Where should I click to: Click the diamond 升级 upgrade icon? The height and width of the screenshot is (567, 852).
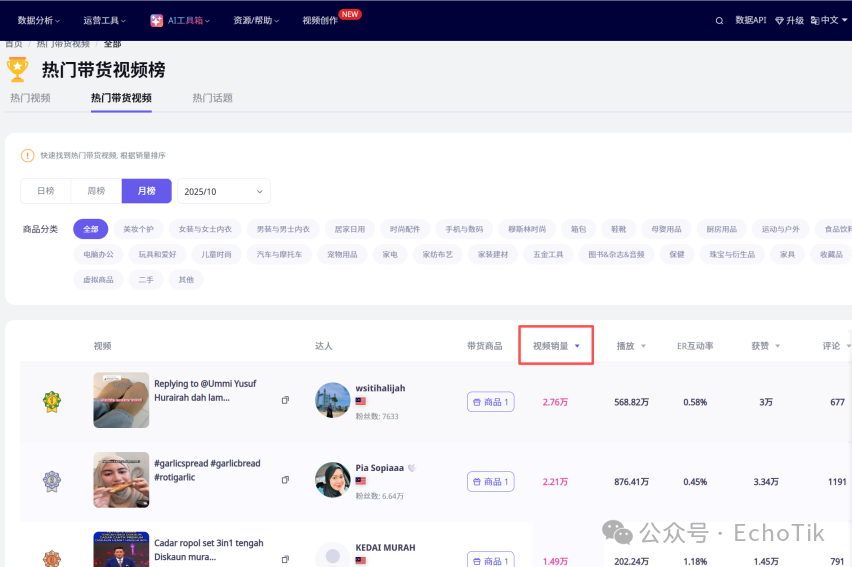tap(780, 20)
